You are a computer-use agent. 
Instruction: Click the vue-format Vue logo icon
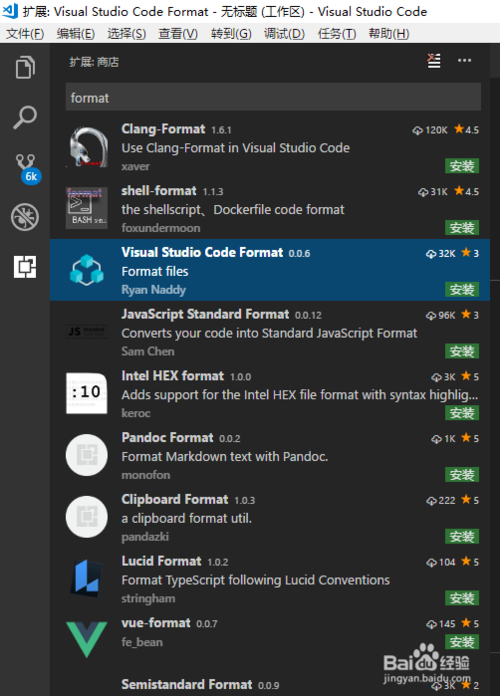point(87,640)
